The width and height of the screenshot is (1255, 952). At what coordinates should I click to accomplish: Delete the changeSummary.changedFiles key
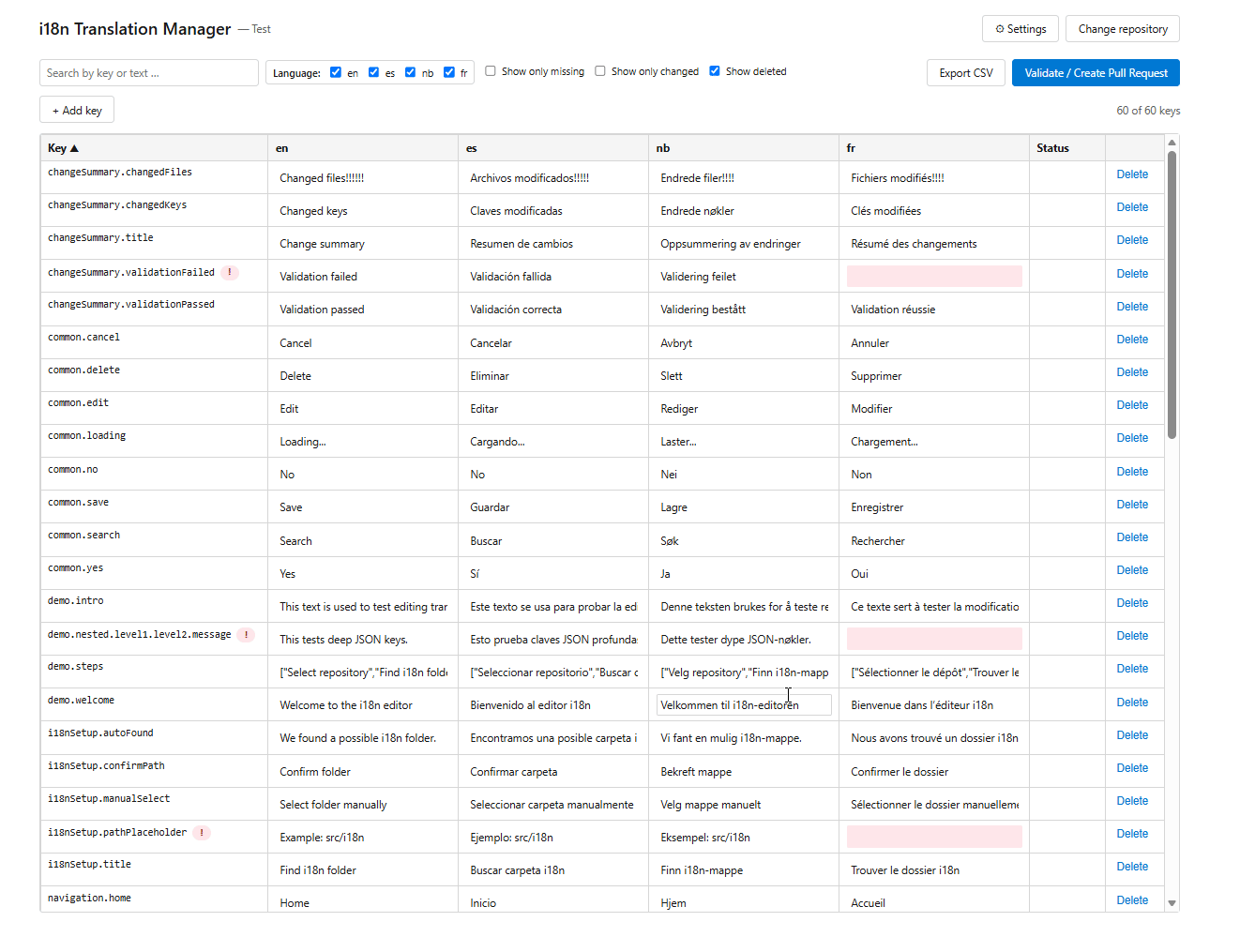click(x=1132, y=174)
